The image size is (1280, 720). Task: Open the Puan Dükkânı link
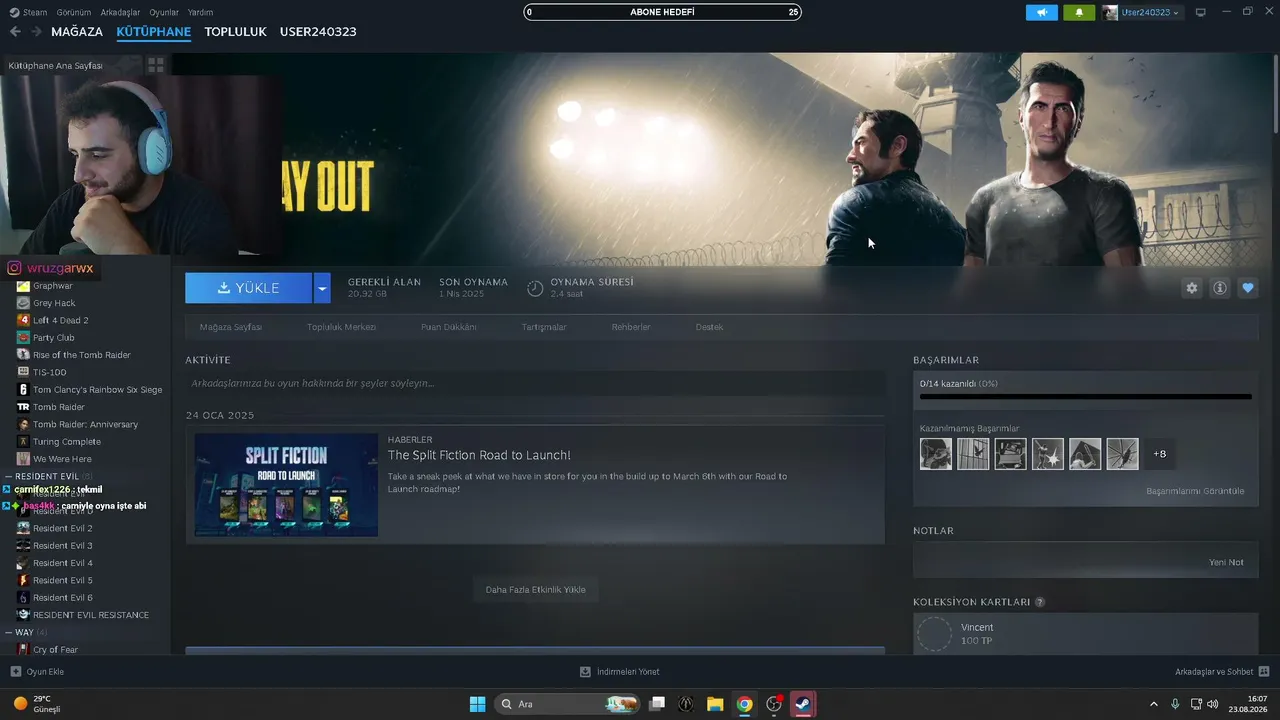point(449,327)
